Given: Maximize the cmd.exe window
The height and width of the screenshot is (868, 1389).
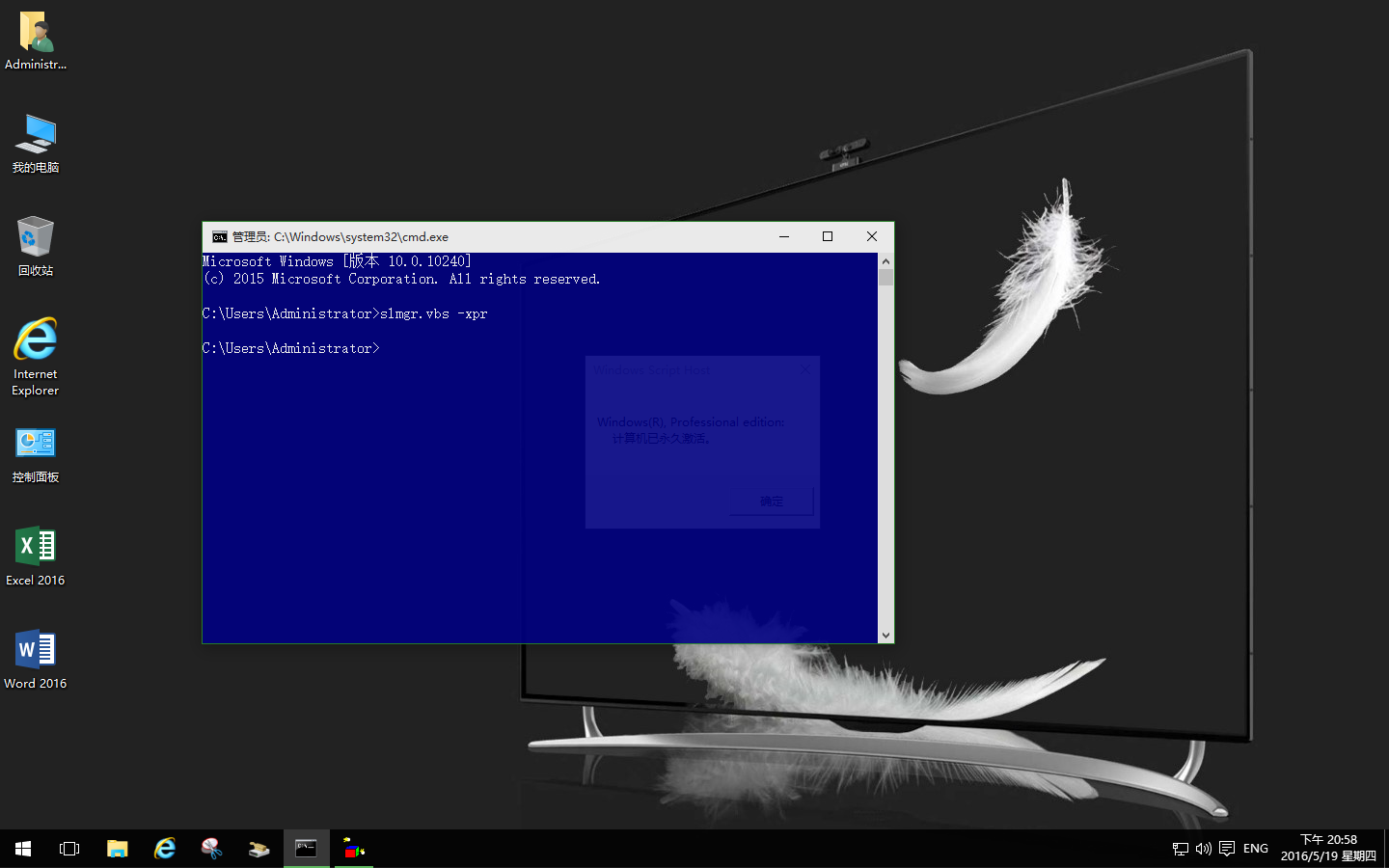Looking at the screenshot, I should [828, 236].
